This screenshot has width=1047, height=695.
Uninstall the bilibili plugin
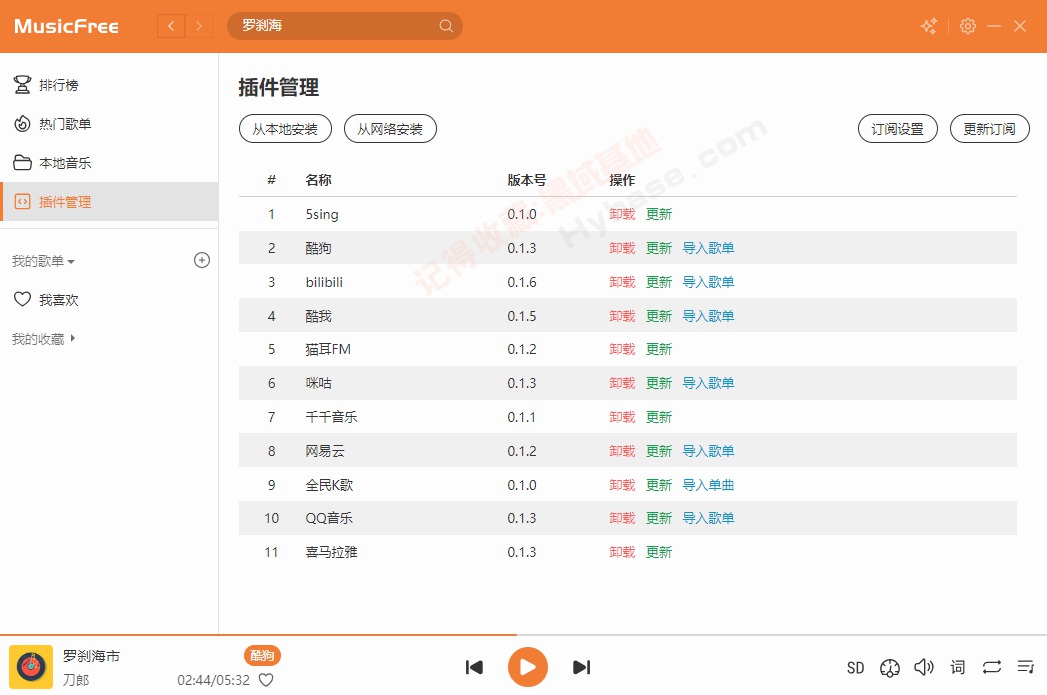pos(622,282)
